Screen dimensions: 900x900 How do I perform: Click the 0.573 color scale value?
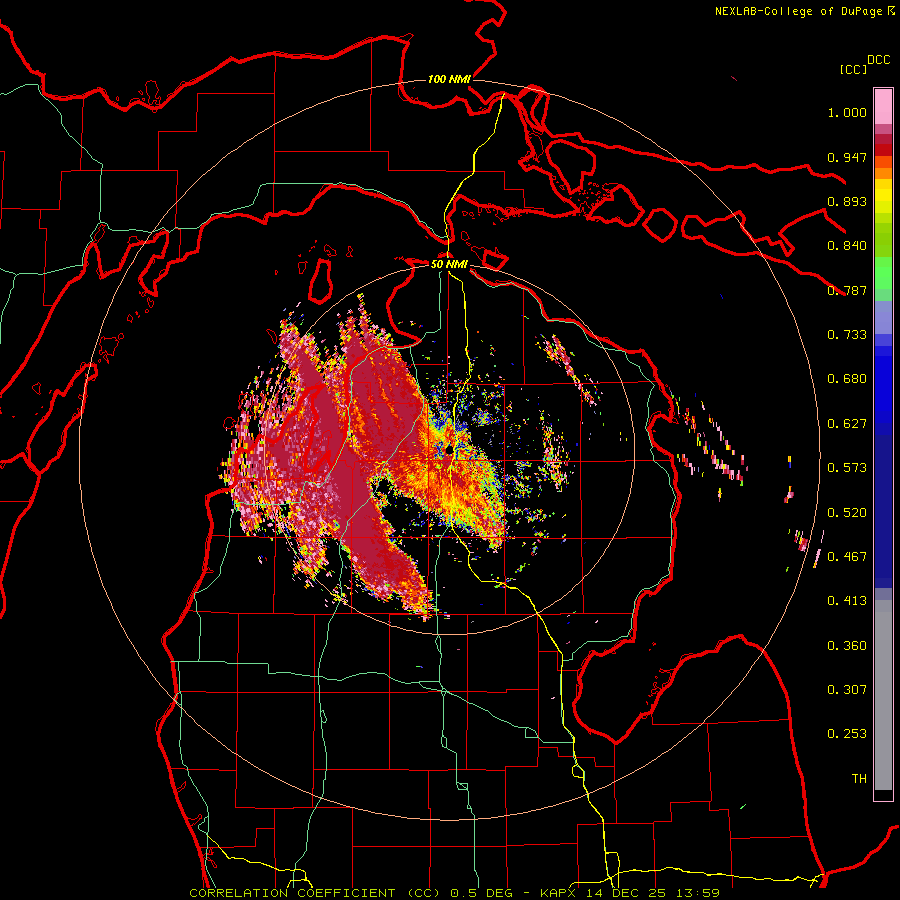[847, 468]
